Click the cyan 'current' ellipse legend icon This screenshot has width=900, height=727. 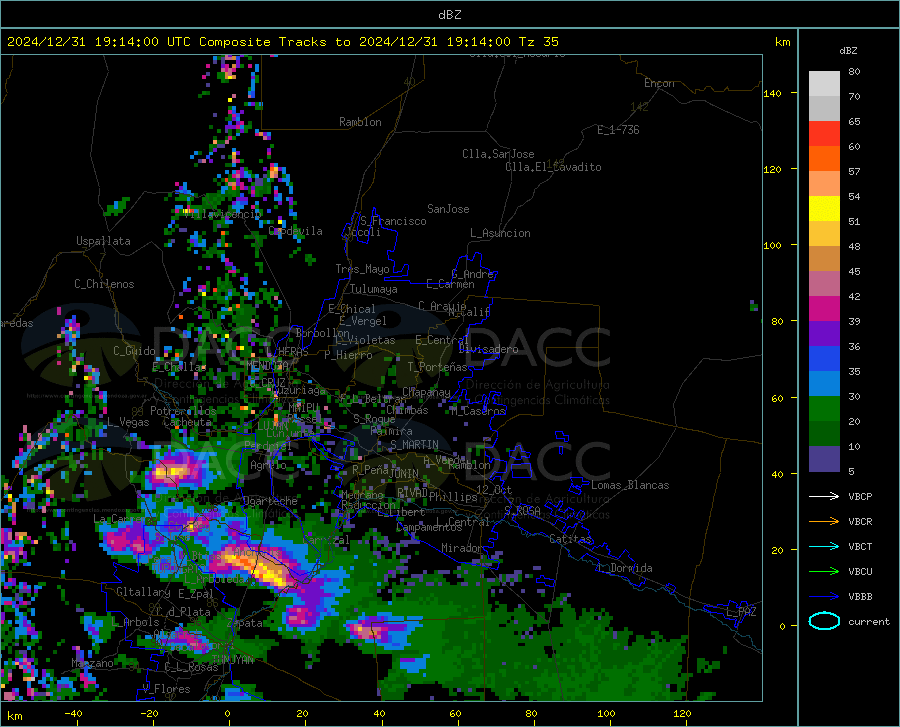824,621
